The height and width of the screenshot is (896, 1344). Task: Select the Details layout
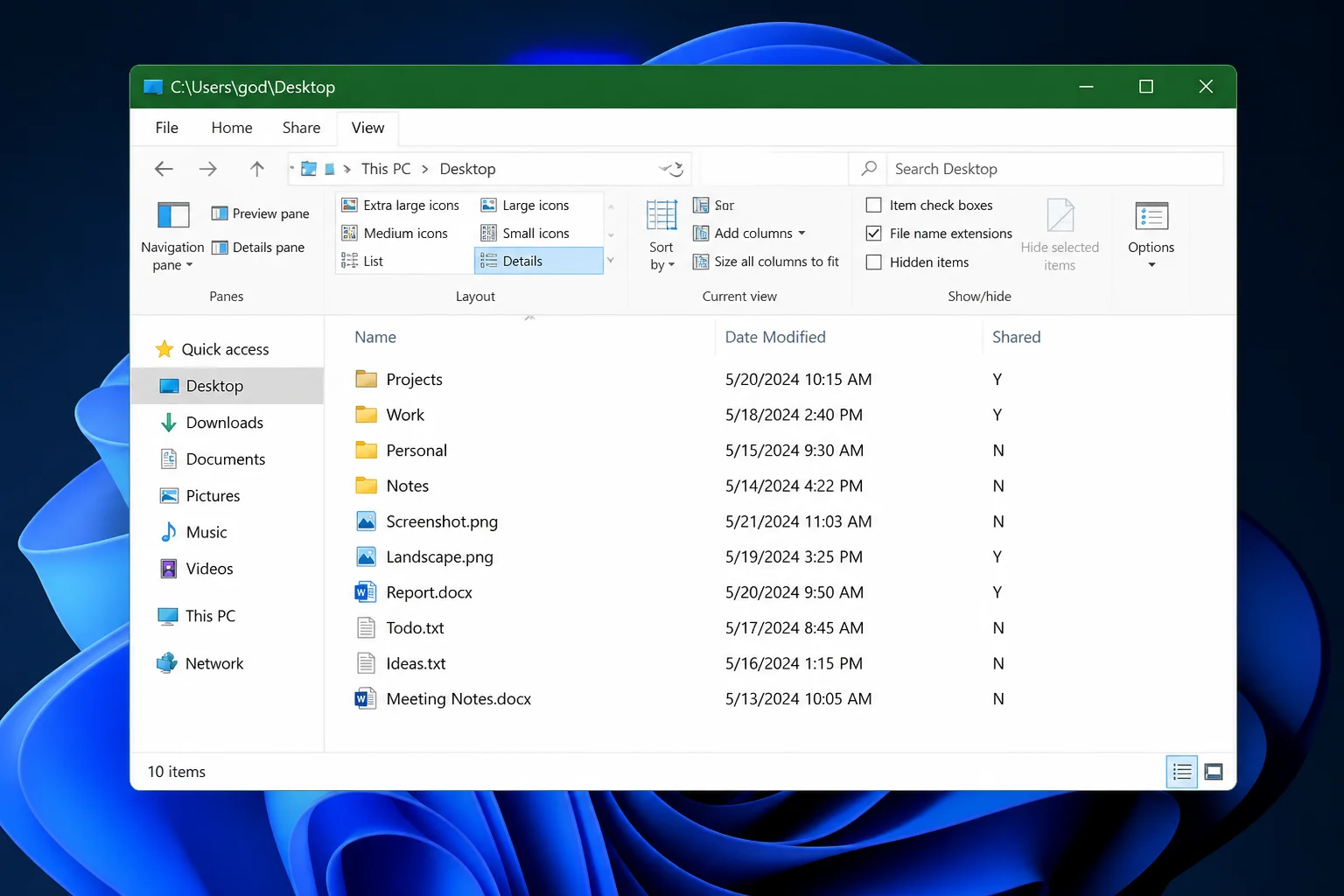point(539,261)
